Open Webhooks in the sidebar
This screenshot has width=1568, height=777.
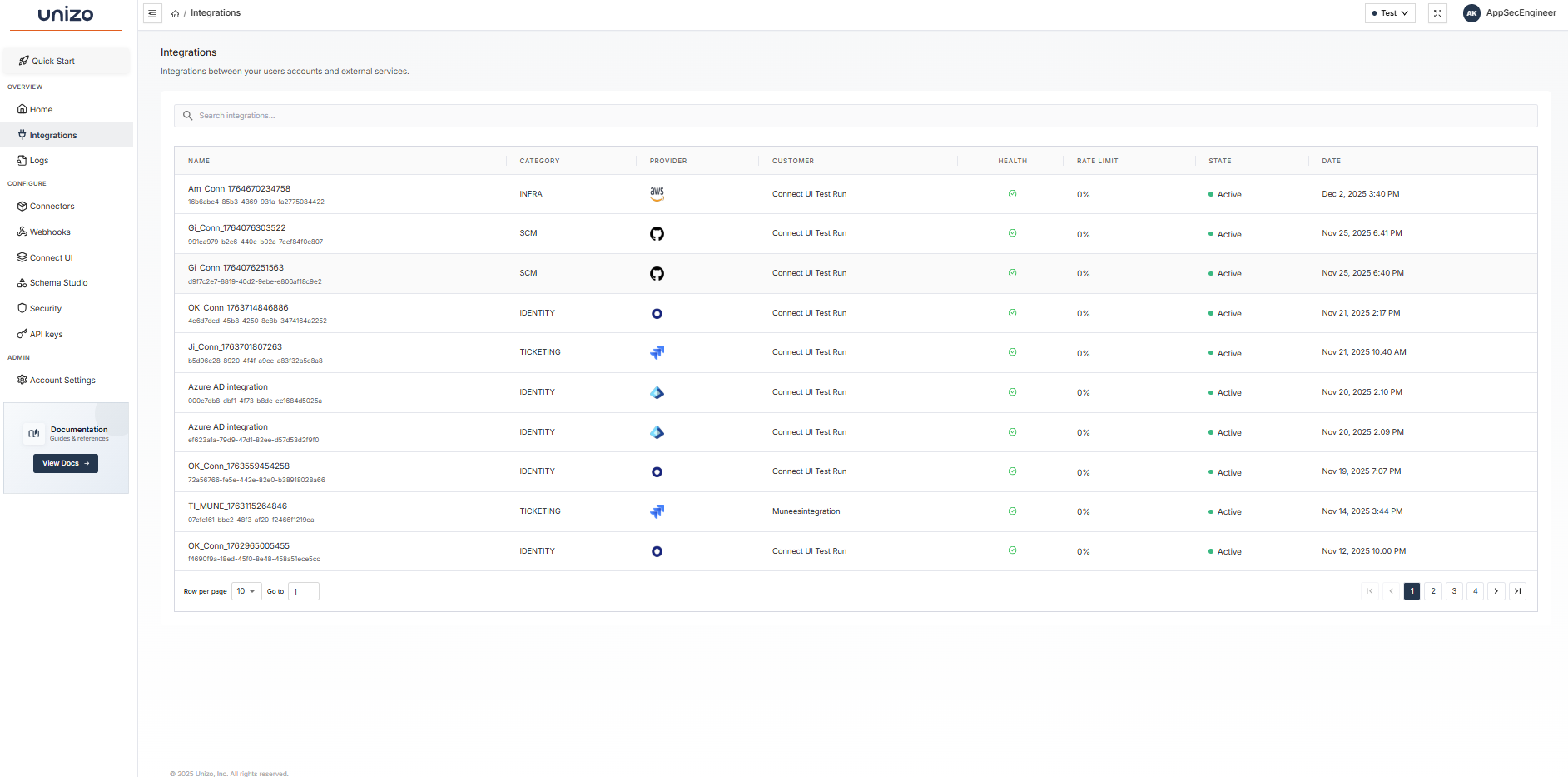pyautogui.click(x=67, y=232)
